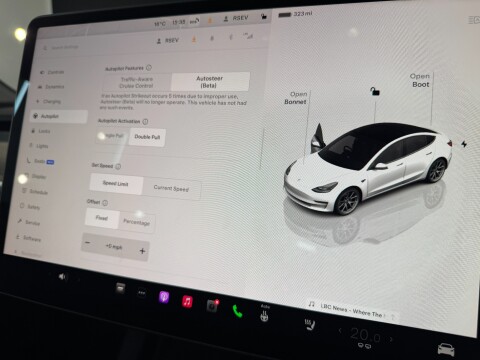
Task: Show Autopilot Features info tooltip
Action: point(149,68)
